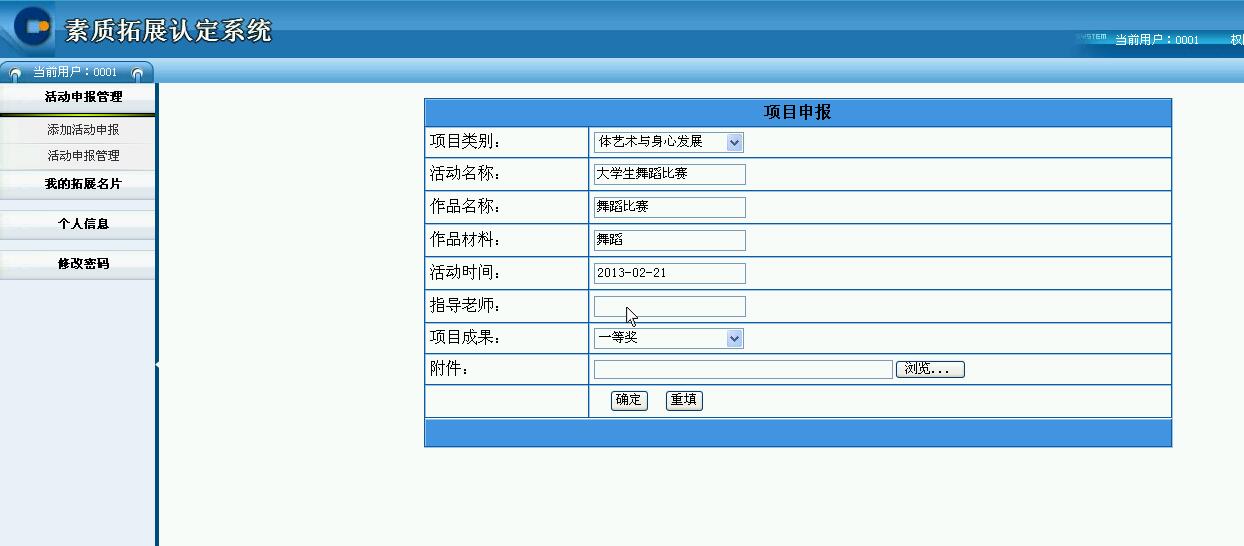Click the 附件 file path field
The height and width of the screenshot is (546, 1244).
pyautogui.click(x=743, y=369)
